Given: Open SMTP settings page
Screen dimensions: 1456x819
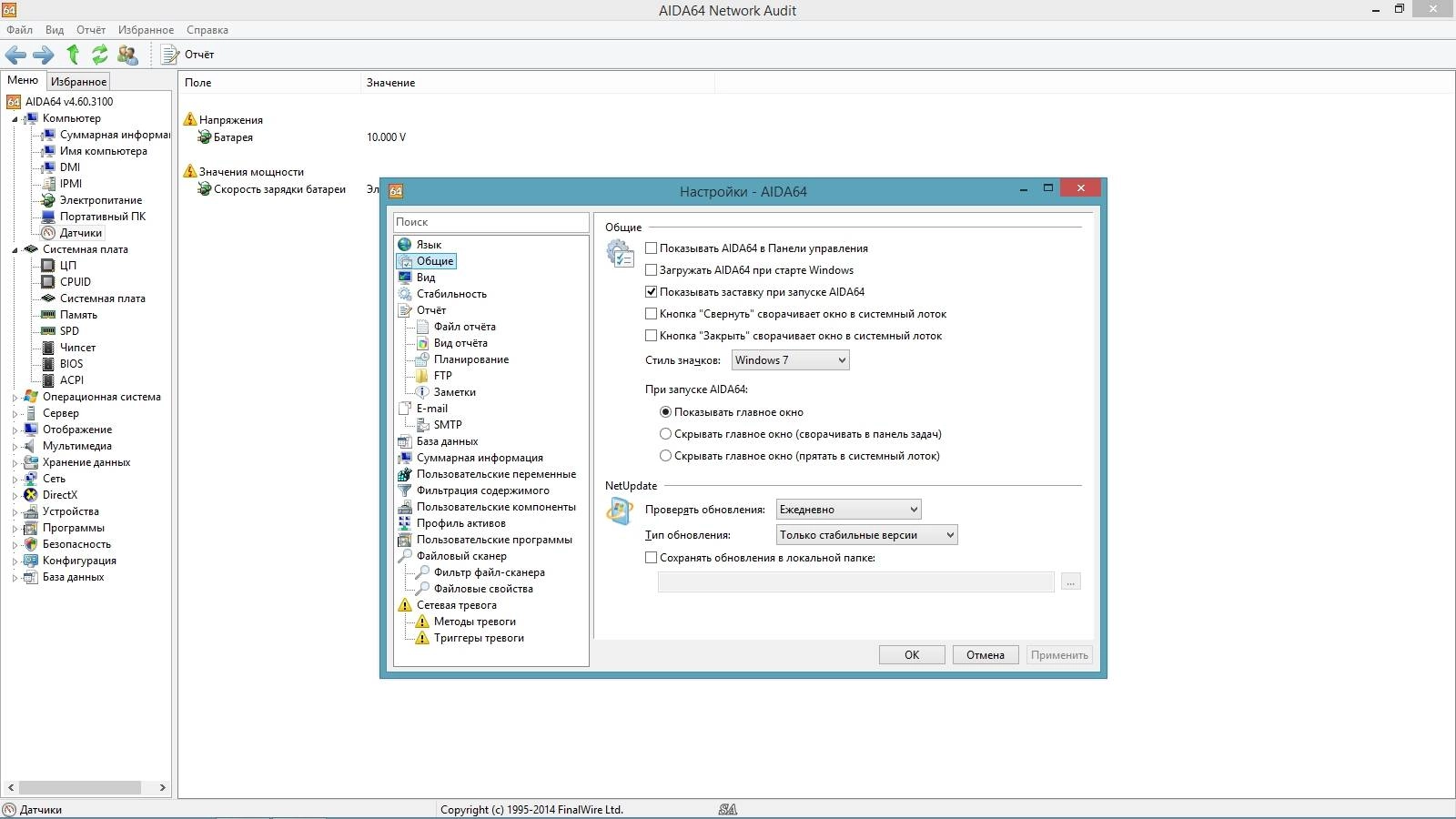Looking at the screenshot, I should 447,425.
